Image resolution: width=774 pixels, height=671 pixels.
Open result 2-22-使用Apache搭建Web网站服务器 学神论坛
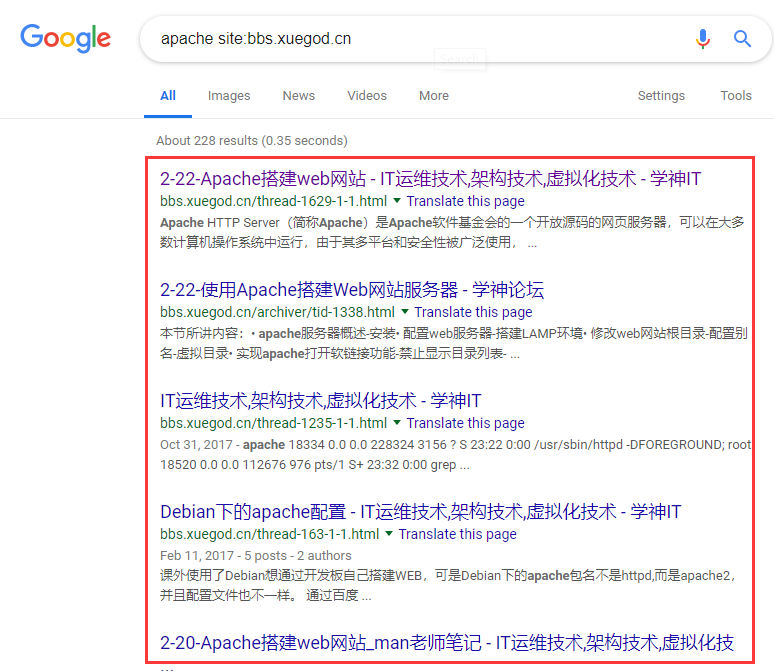coord(352,290)
